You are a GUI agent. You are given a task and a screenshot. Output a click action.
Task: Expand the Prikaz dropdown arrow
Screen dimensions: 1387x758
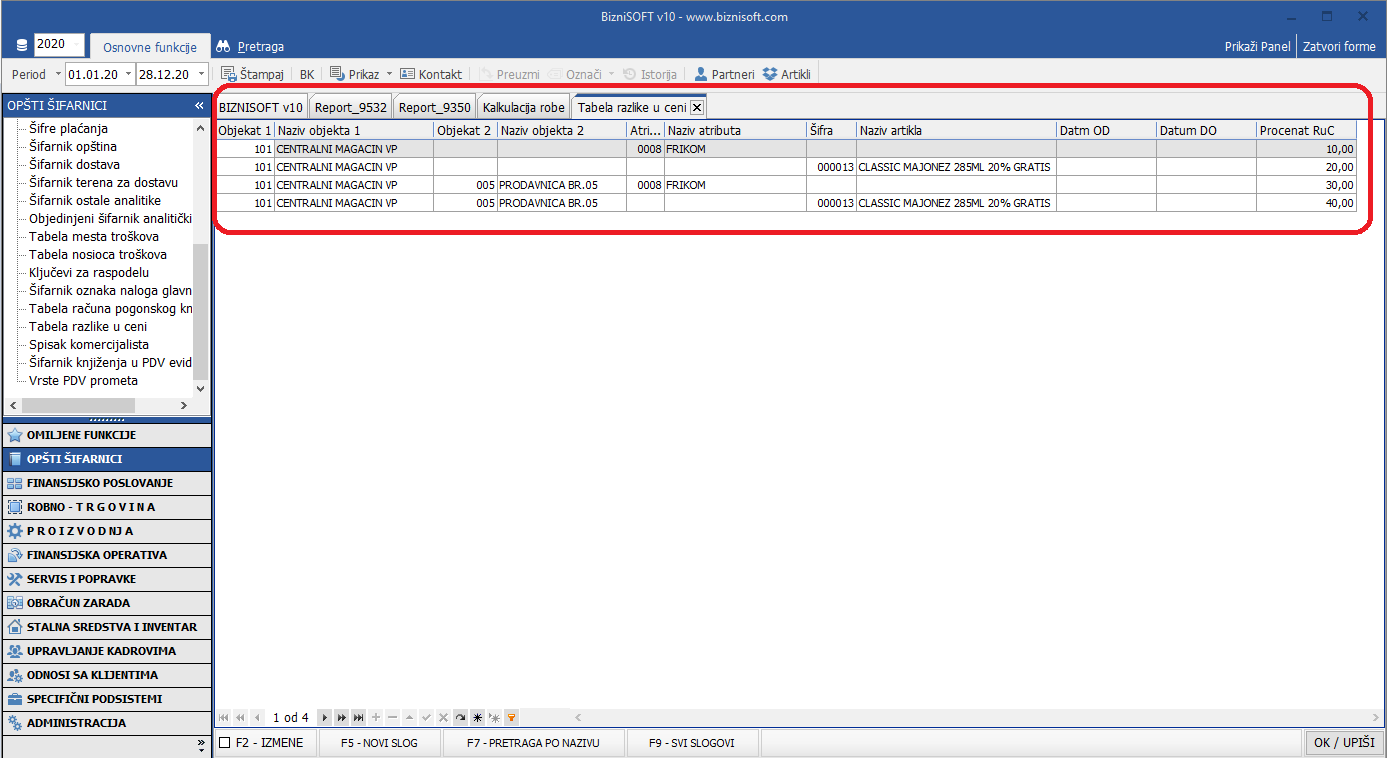tap(389, 74)
